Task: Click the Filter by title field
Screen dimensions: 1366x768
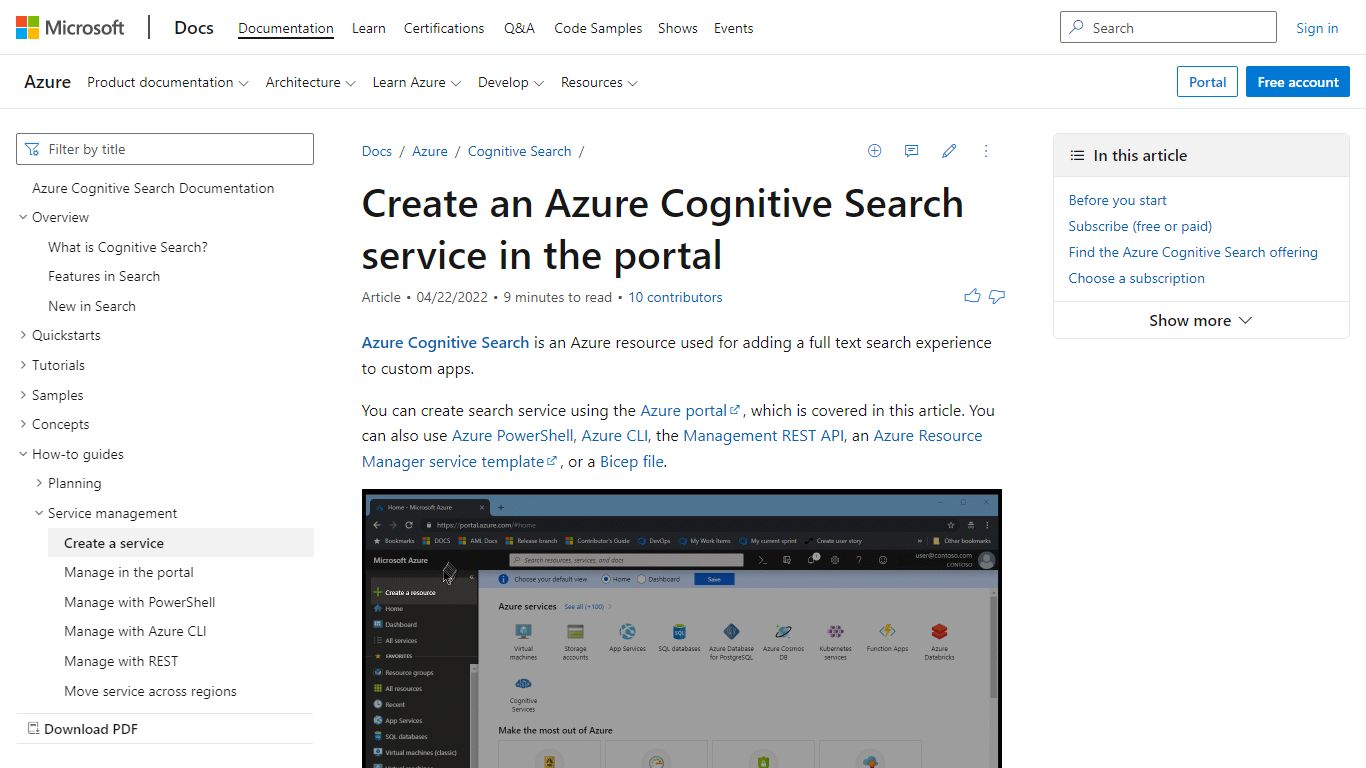Action: tap(165, 149)
